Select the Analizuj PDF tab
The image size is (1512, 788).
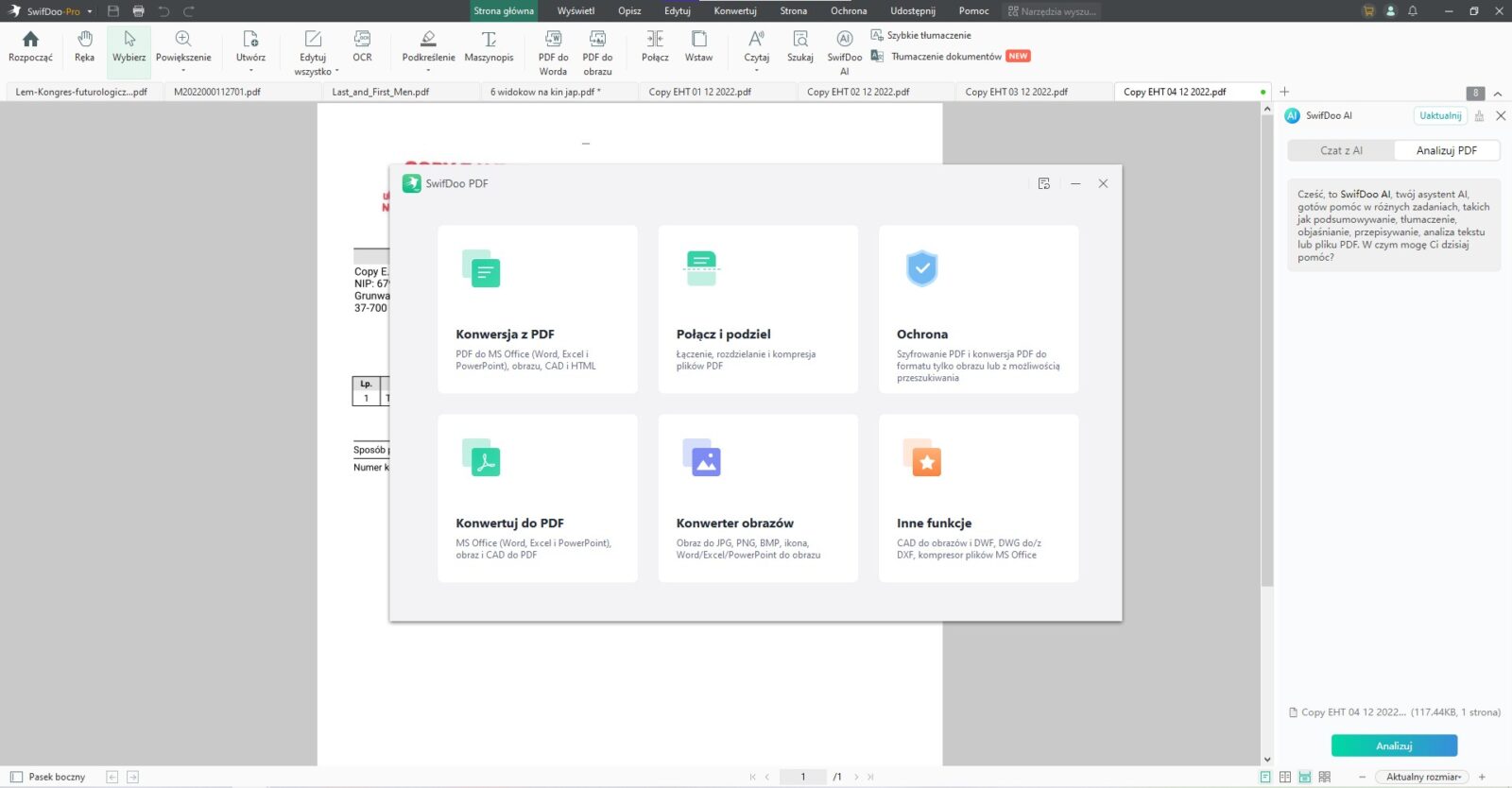pos(1446,150)
